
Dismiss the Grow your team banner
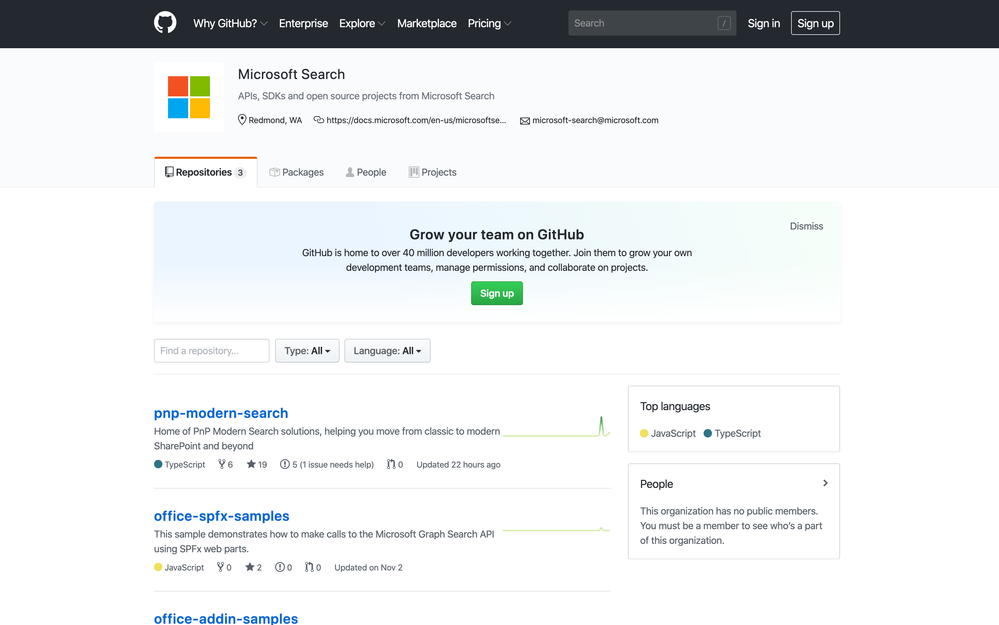807,226
